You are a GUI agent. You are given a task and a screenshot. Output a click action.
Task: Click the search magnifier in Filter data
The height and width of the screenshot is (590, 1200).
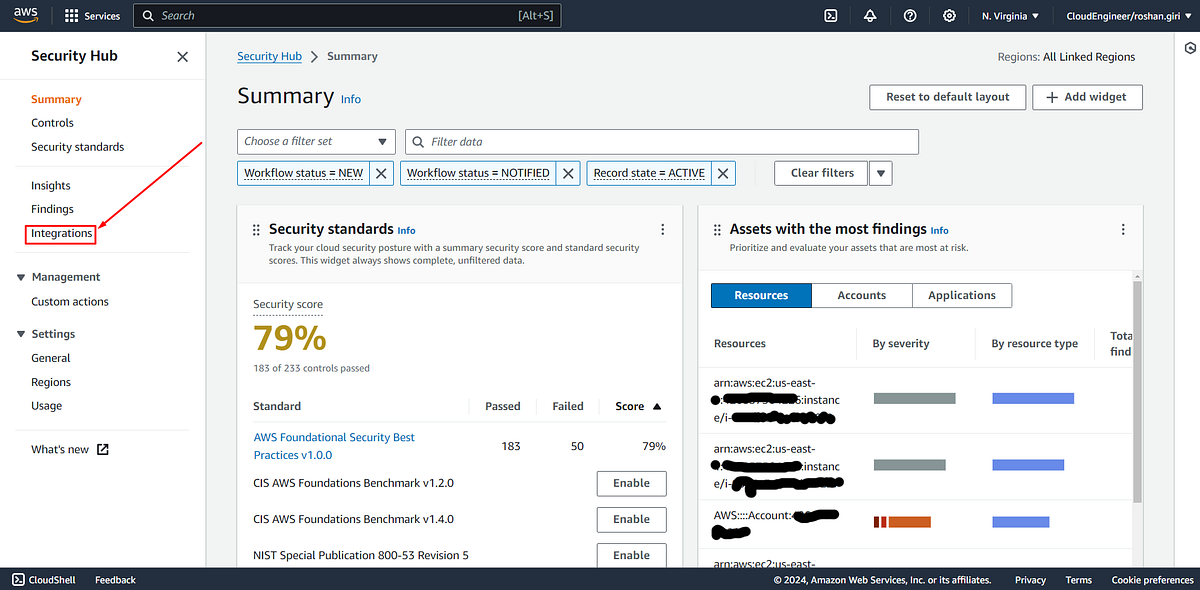point(417,141)
